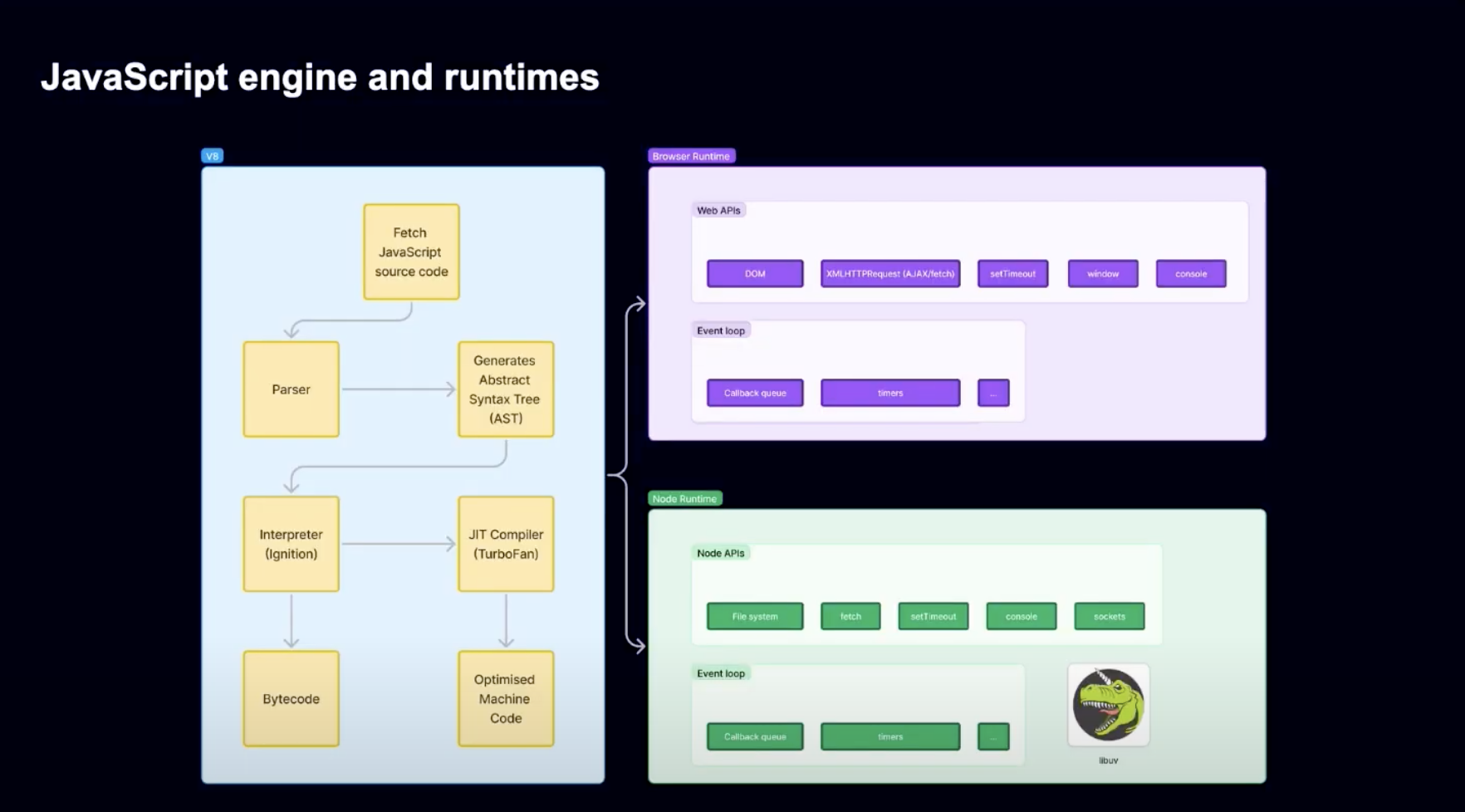Click the purple console block

[1191, 274]
